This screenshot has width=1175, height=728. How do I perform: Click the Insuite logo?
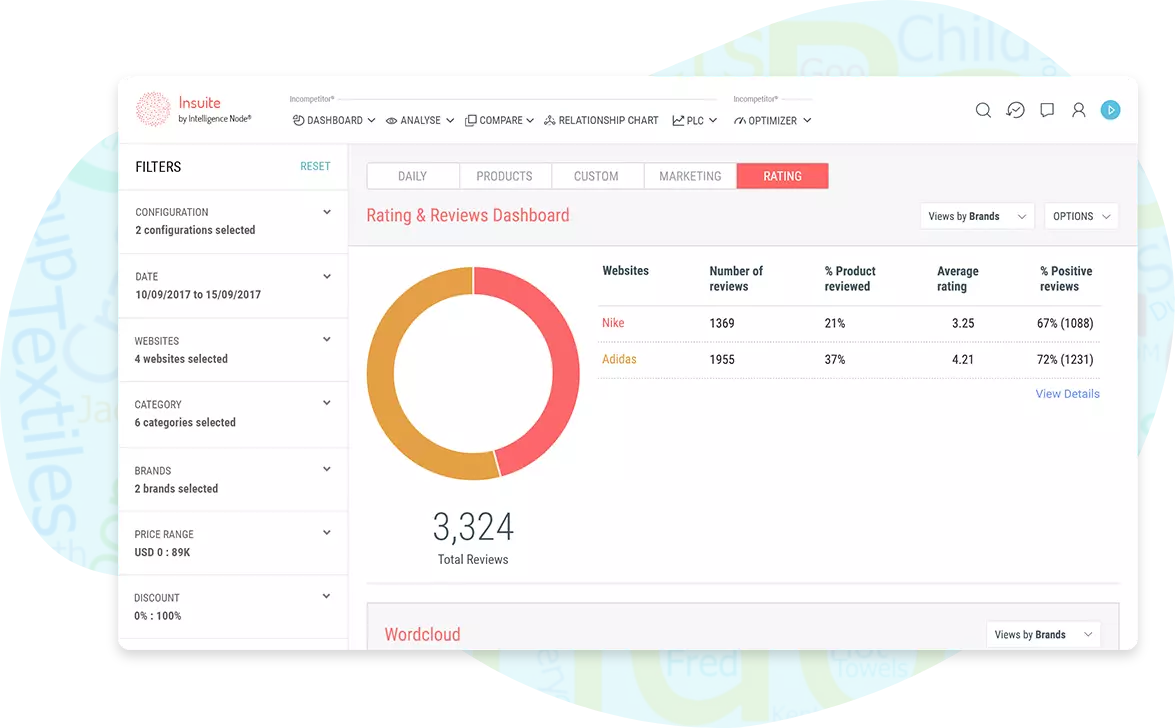pos(193,110)
